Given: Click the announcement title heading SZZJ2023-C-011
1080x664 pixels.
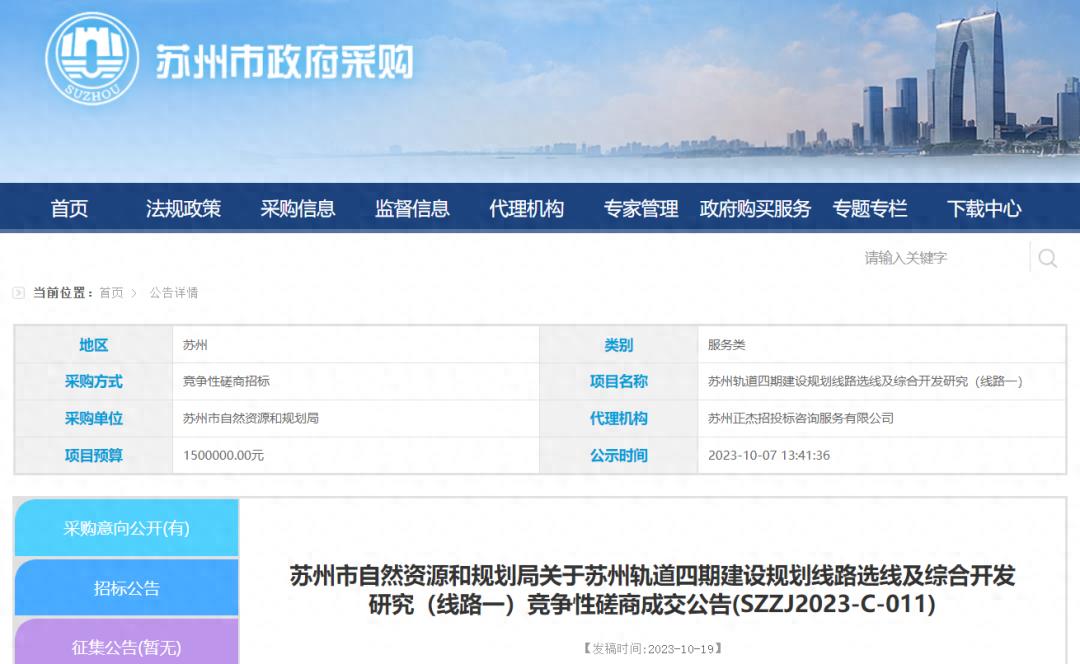Looking at the screenshot, I should [652, 590].
